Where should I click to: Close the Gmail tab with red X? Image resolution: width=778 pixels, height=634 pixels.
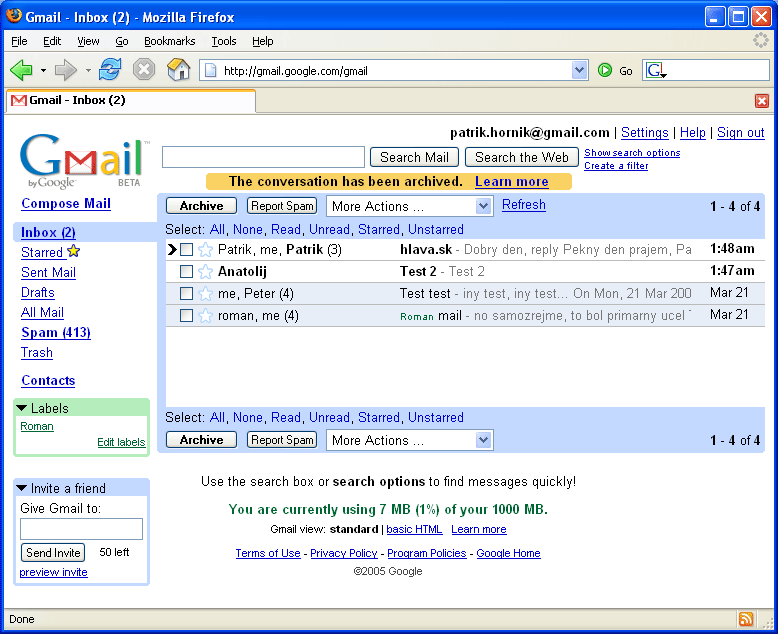tap(762, 101)
